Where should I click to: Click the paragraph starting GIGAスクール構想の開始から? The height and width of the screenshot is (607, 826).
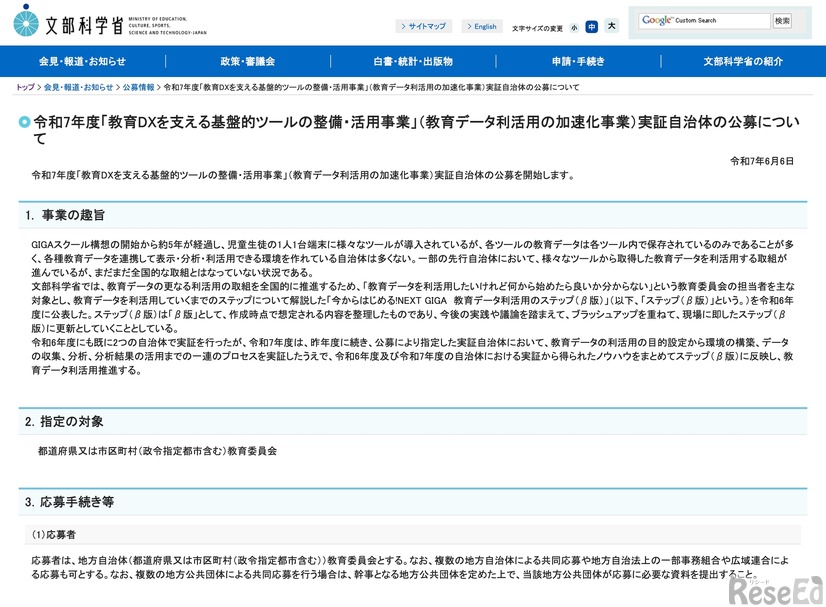pos(412,258)
